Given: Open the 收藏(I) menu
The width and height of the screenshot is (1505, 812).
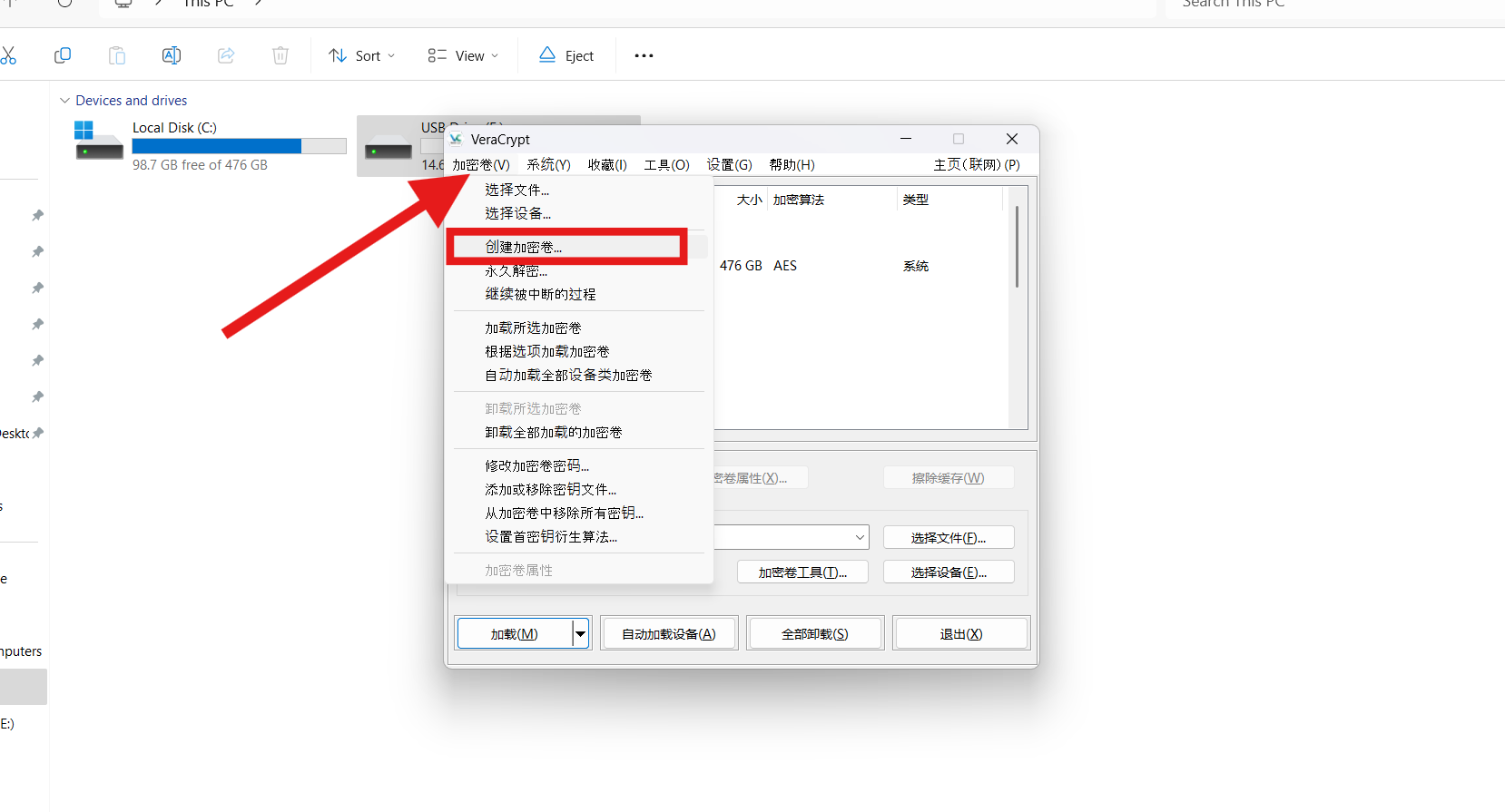Looking at the screenshot, I should coord(607,164).
